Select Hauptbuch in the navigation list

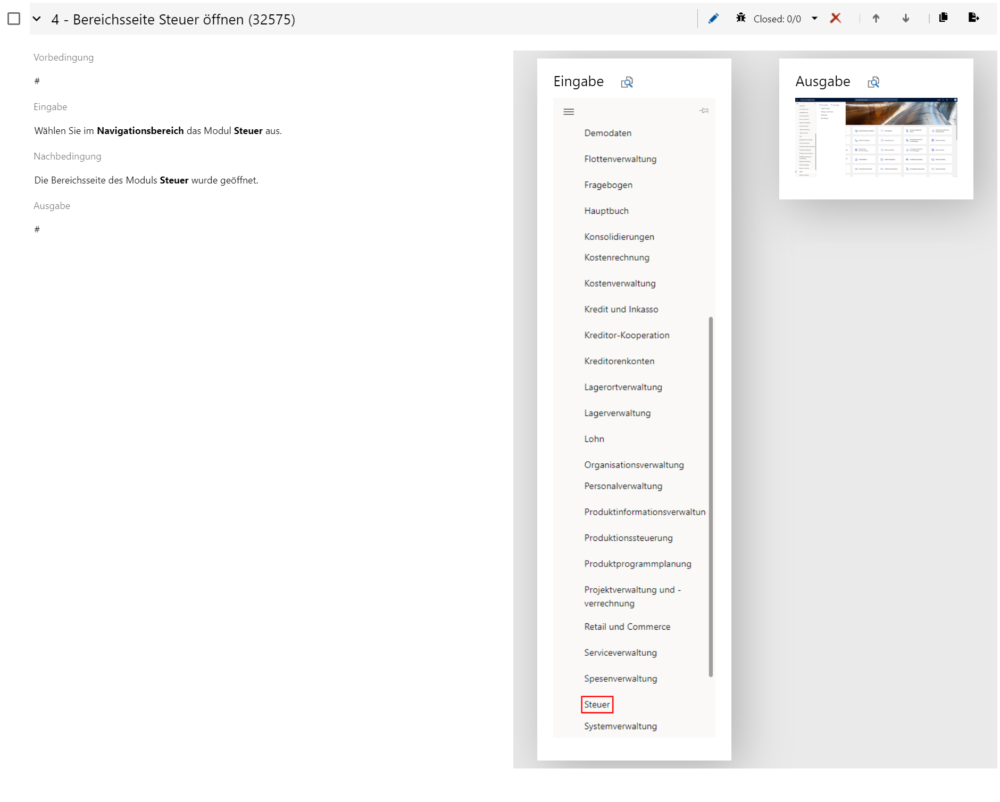pyautogui.click(x=606, y=211)
